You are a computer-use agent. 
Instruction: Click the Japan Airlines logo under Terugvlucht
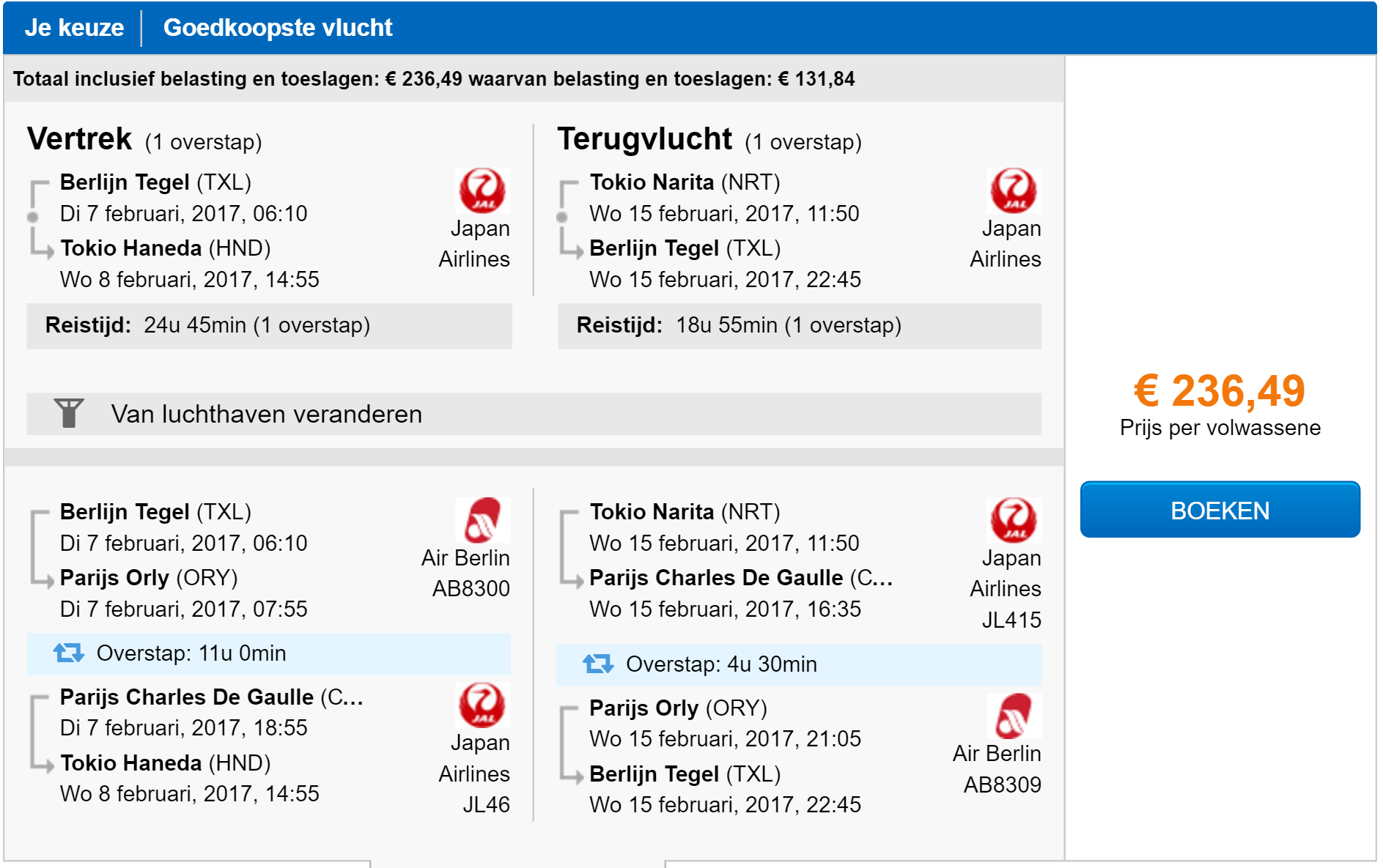tap(1013, 190)
